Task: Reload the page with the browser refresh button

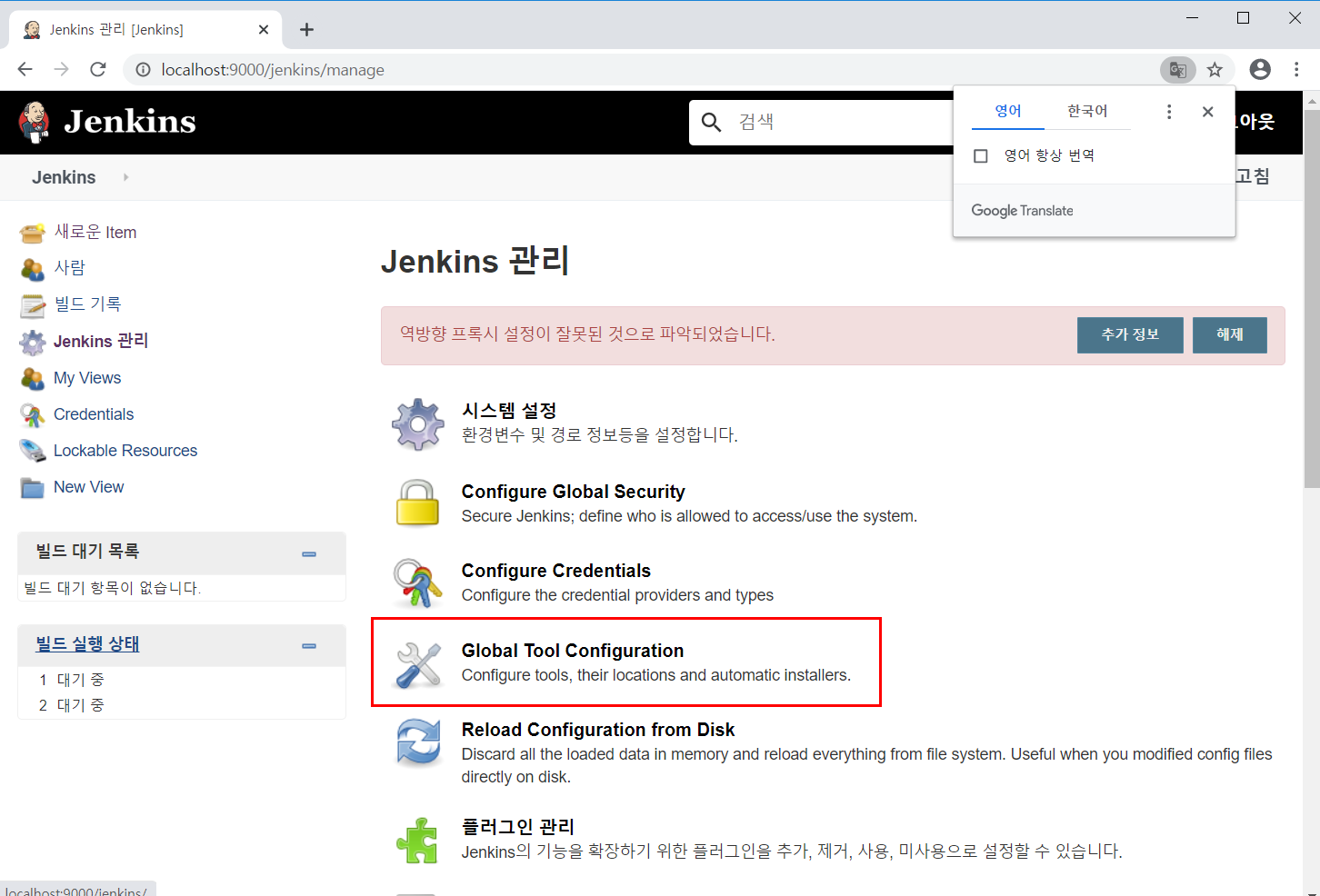Action: (x=98, y=69)
